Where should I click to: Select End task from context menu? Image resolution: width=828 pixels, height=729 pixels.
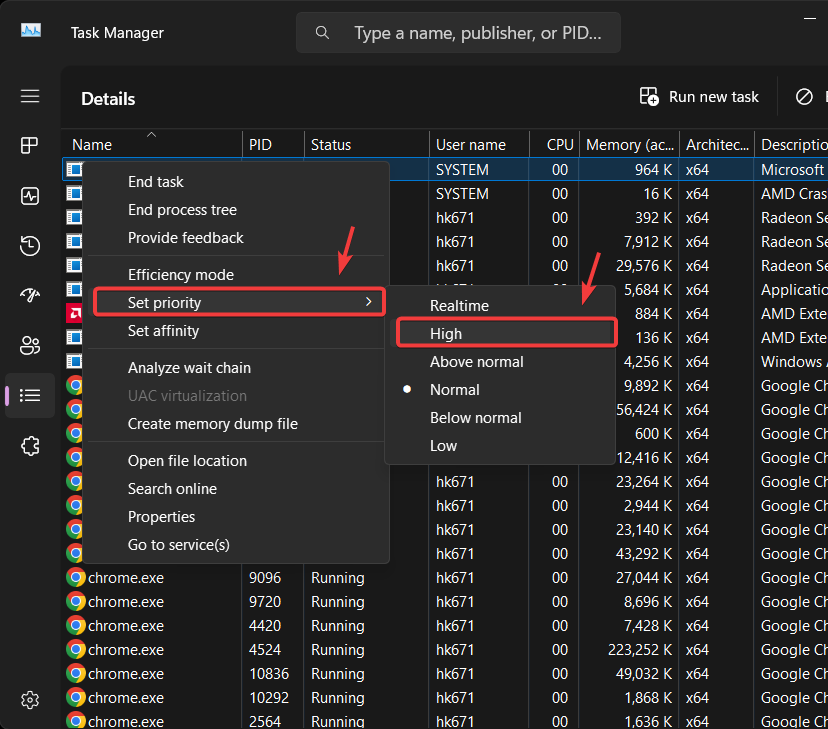156,182
